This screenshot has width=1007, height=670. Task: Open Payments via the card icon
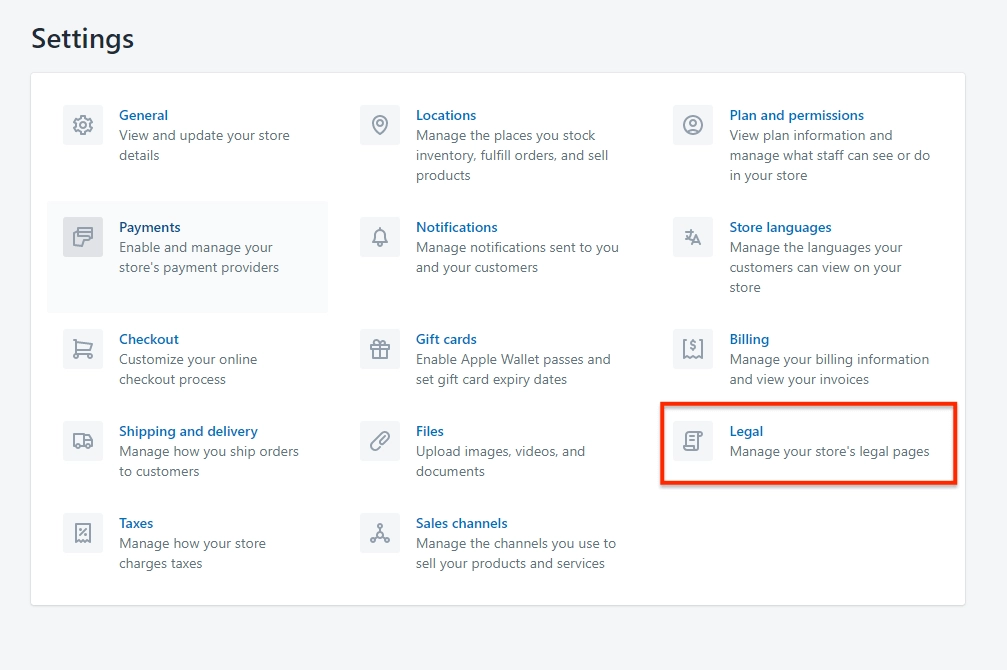click(83, 237)
